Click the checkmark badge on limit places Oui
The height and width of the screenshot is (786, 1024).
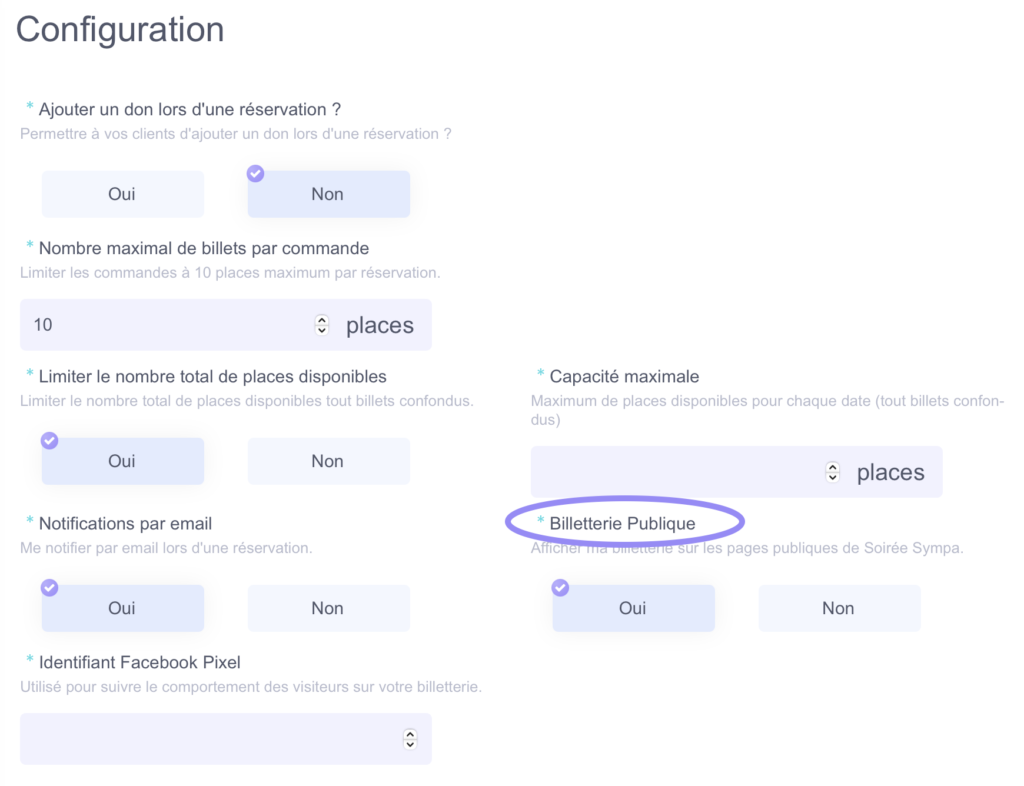pyautogui.click(x=50, y=441)
